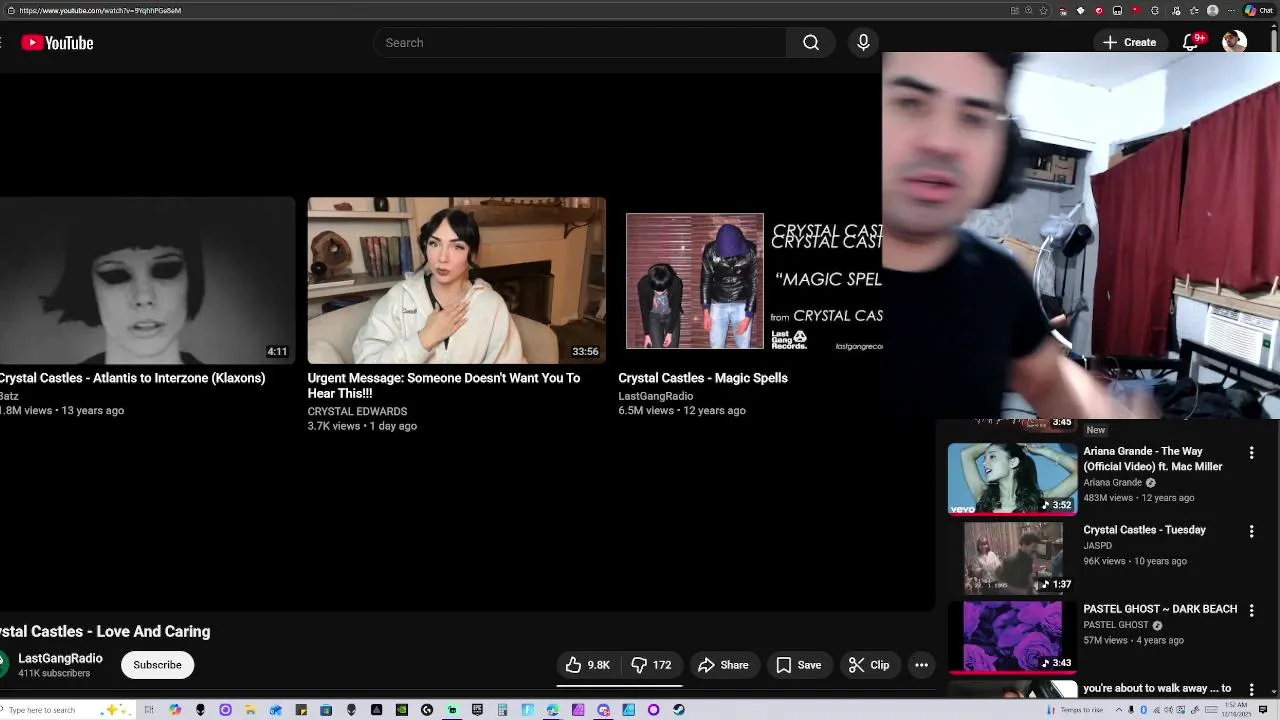Open File Explorer from the taskbar

tap(250, 710)
